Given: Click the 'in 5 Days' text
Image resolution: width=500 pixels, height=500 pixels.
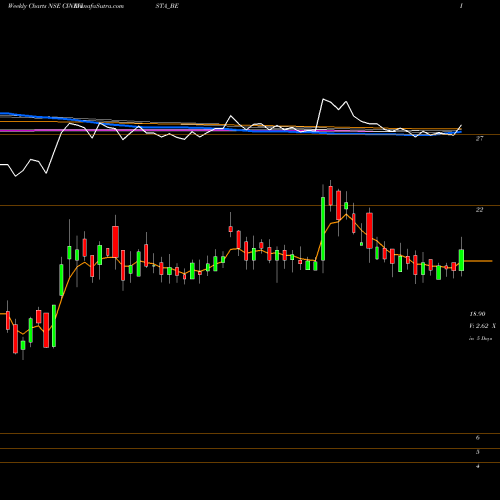Looking at the screenshot, I should [481, 338].
